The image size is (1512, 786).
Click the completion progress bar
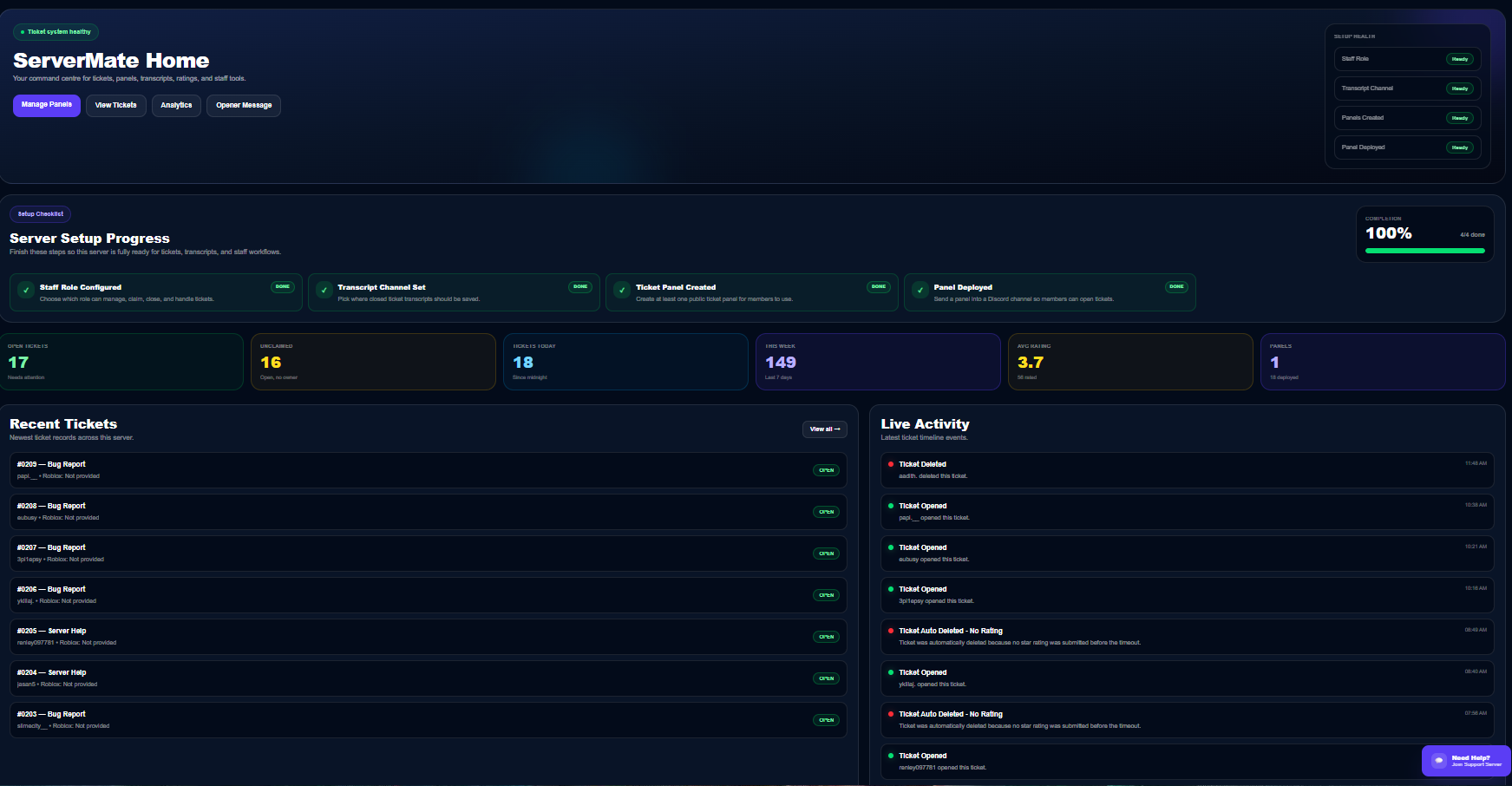point(1424,251)
